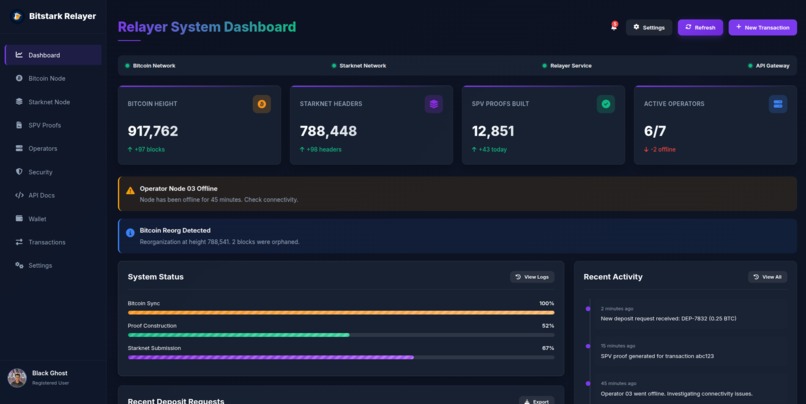This screenshot has width=806, height=404.
Task: Click the Bitcoin Height coin icon
Action: (x=262, y=104)
